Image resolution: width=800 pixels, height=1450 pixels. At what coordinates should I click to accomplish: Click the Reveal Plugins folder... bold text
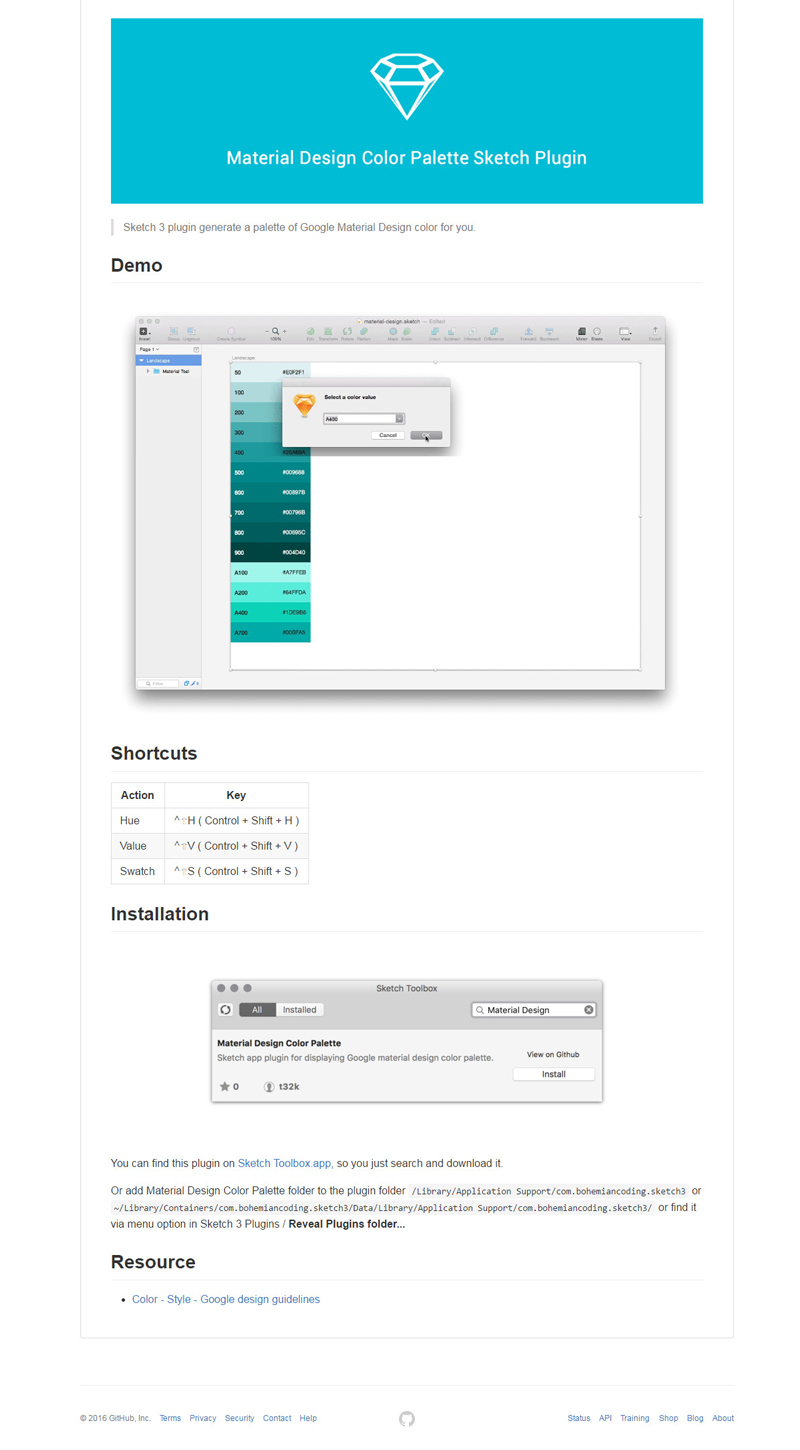click(347, 1224)
